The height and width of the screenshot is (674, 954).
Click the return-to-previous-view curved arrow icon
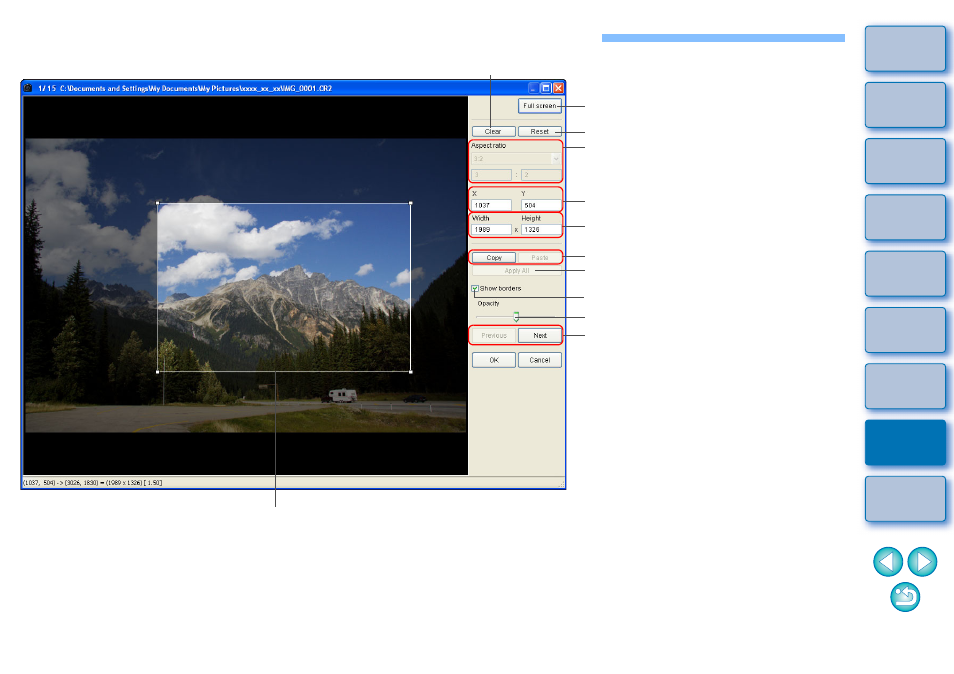coord(905,597)
